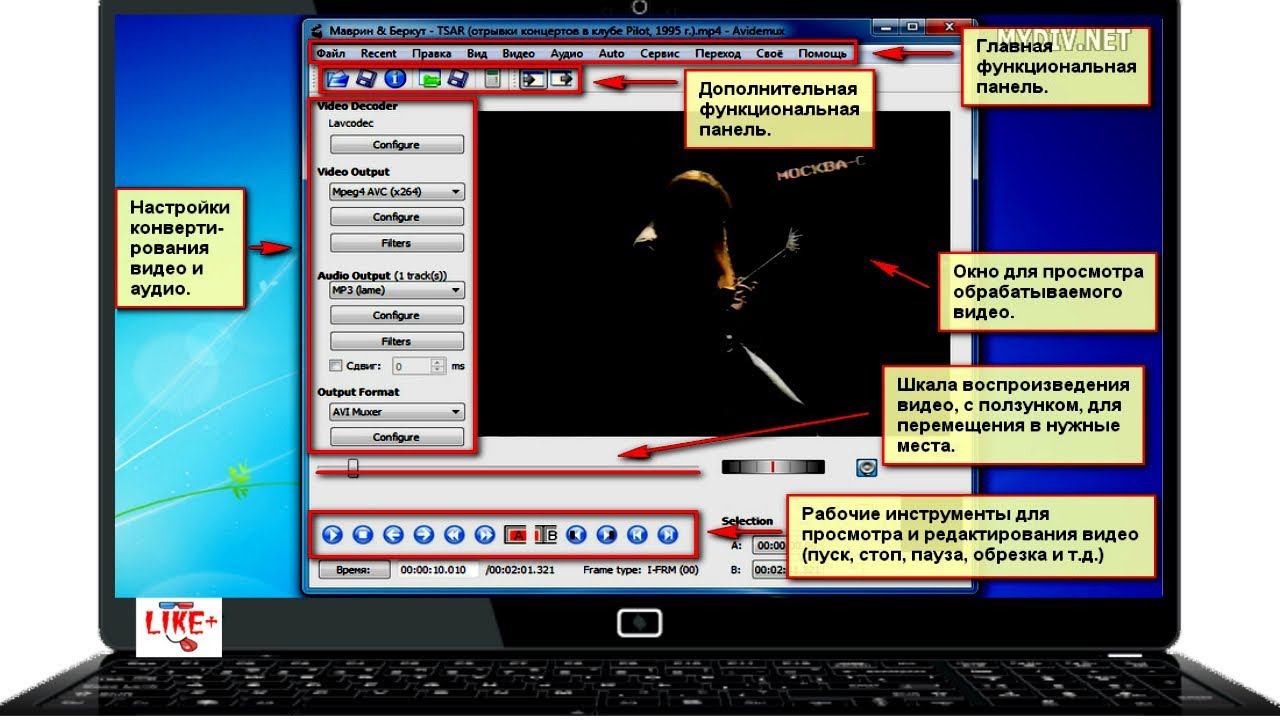Viewport: 1280px width, 720px height.
Task: Play the video with the Play button
Action: click(x=333, y=535)
